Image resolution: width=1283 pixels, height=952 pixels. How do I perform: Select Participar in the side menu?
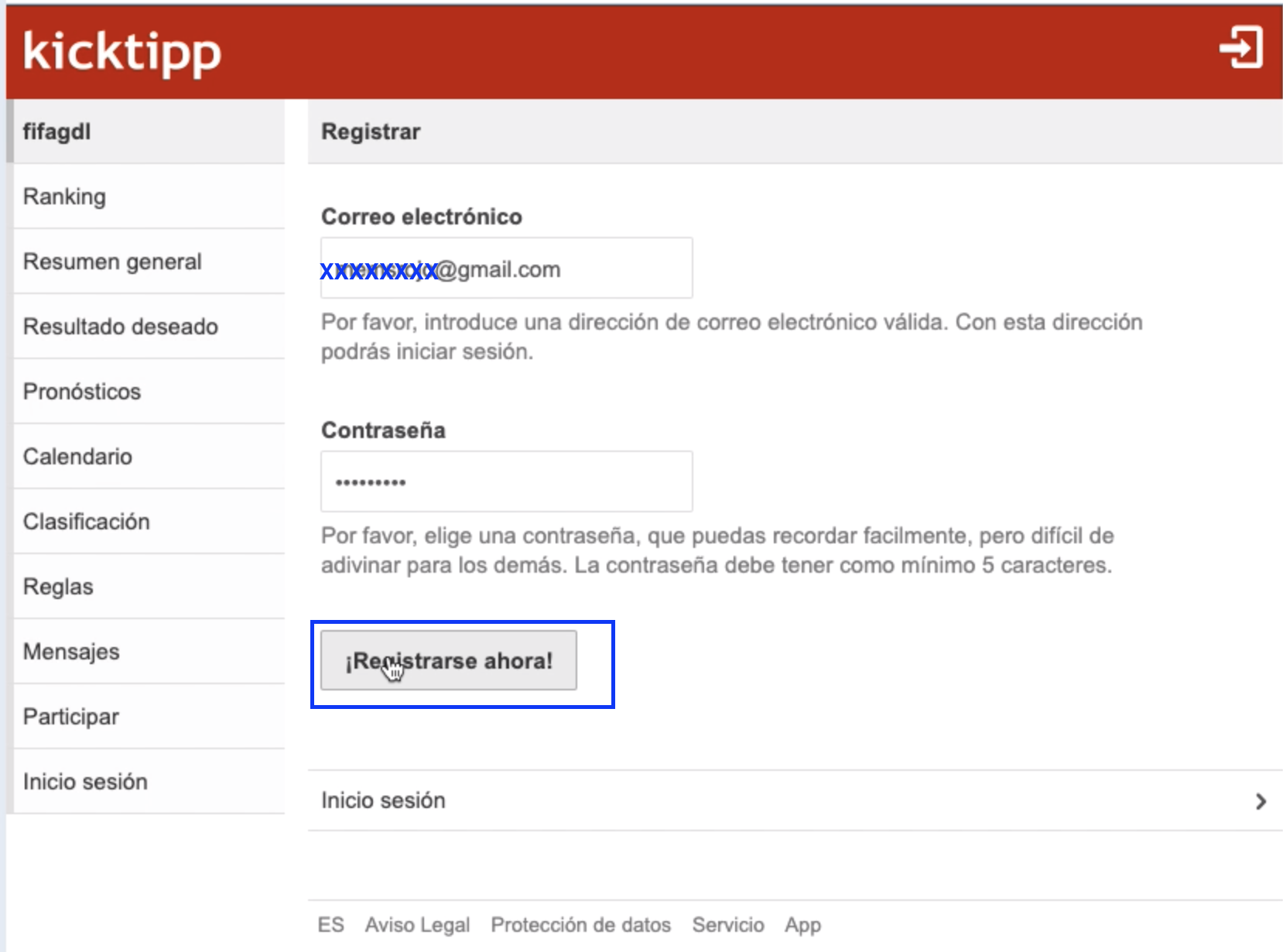71,717
